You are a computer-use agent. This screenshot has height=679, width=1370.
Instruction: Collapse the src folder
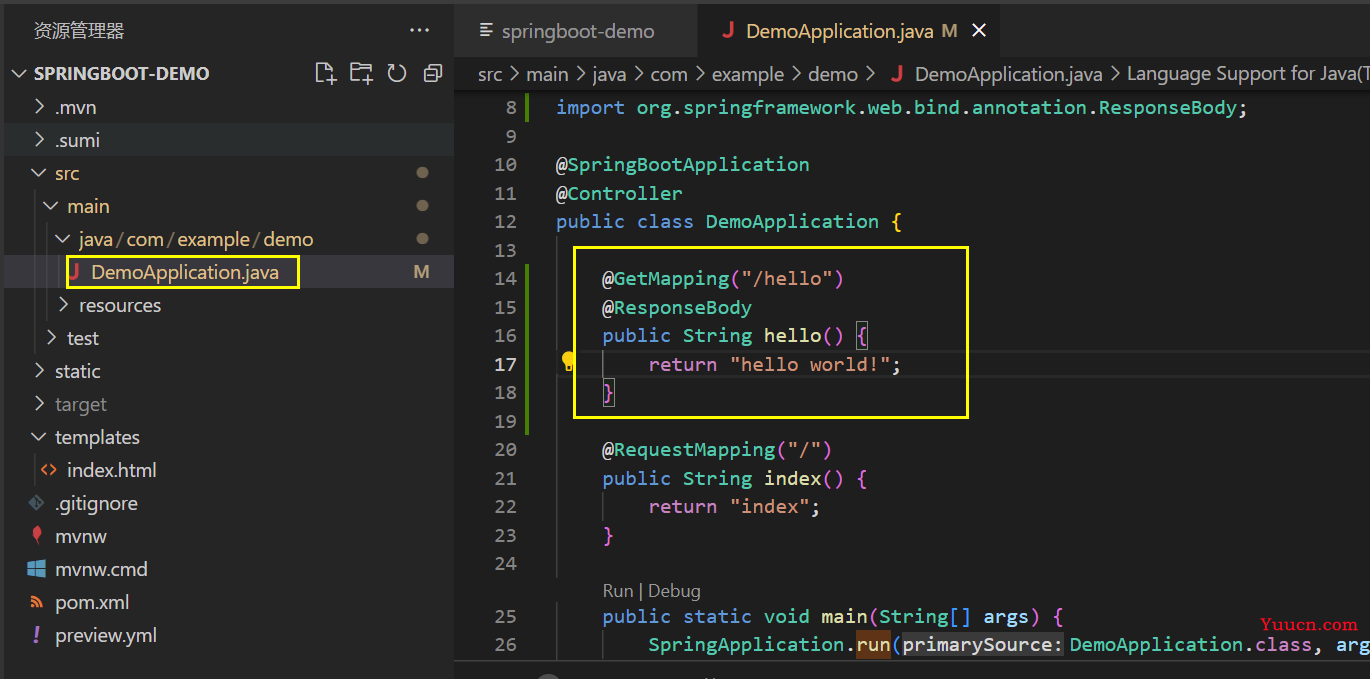tap(40, 173)
